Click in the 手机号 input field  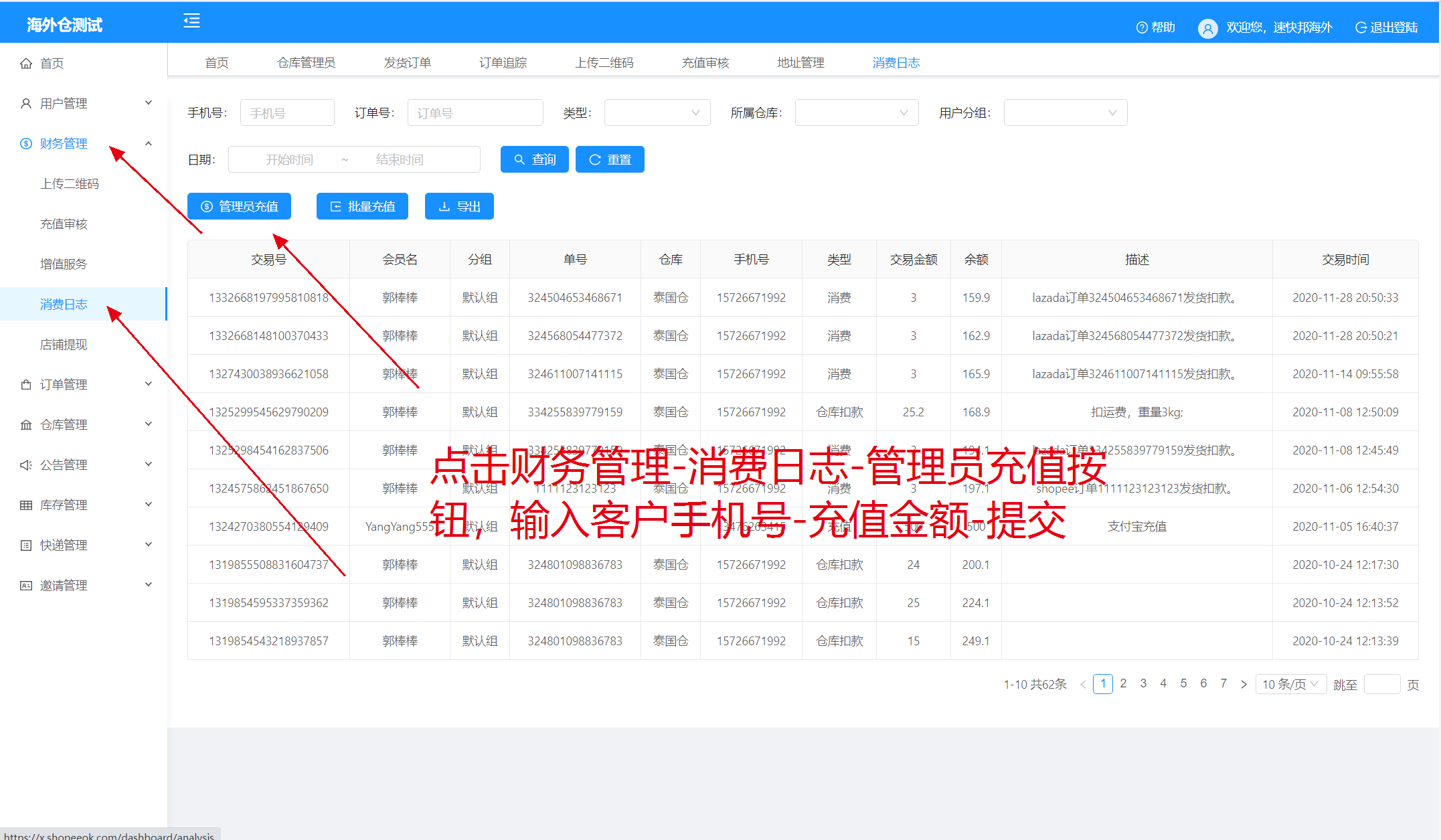[x=287, y=112]
